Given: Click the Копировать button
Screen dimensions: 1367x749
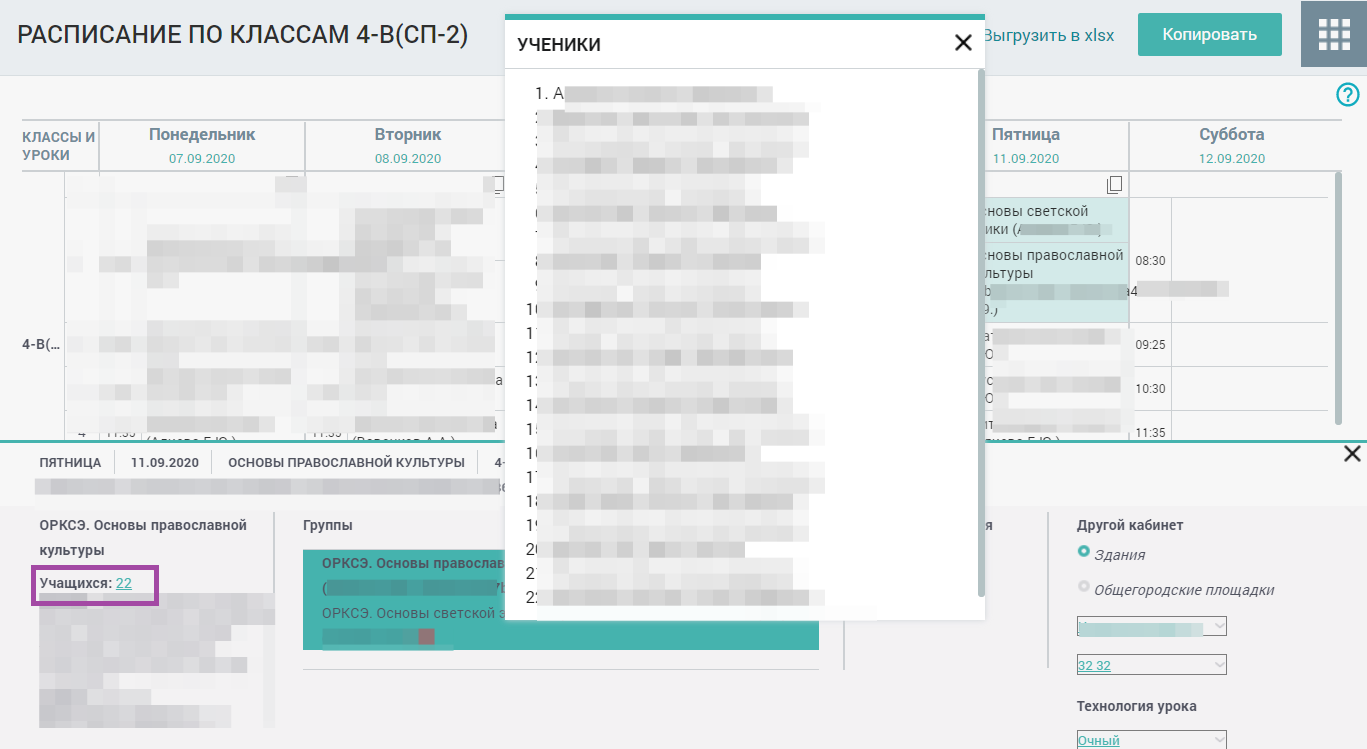Looking at the screenshot, I should 1209,35.
